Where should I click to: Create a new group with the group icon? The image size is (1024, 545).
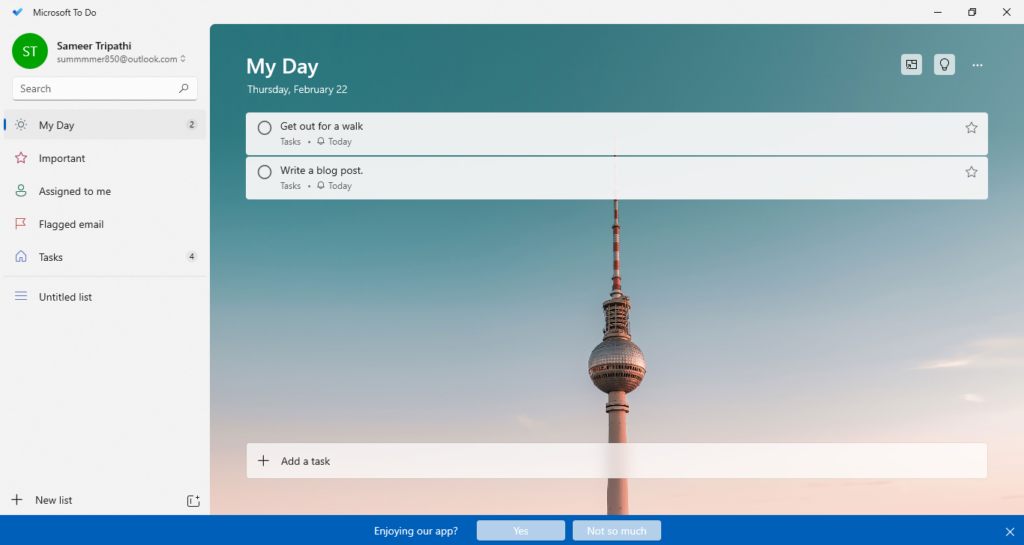(193, 501)
